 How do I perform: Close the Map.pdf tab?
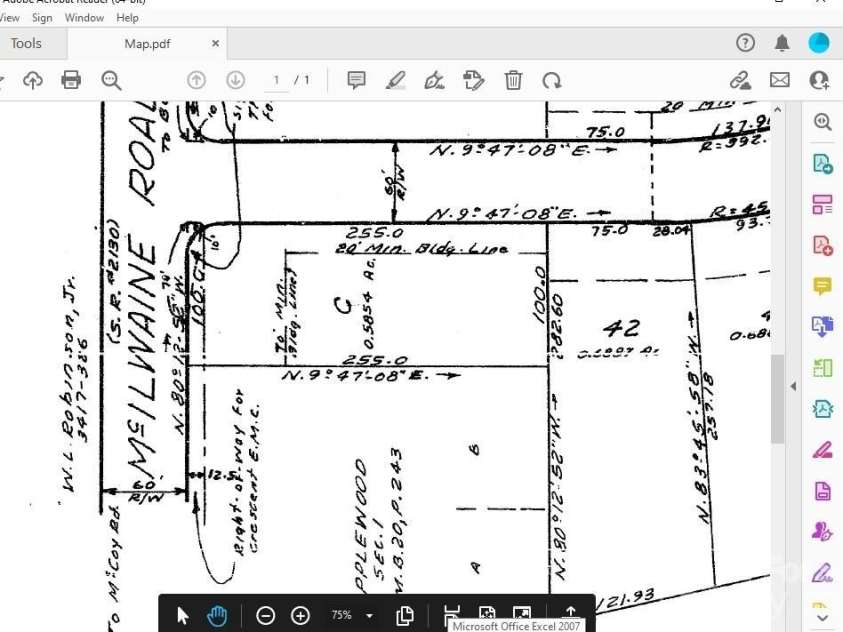click(215, 43)
